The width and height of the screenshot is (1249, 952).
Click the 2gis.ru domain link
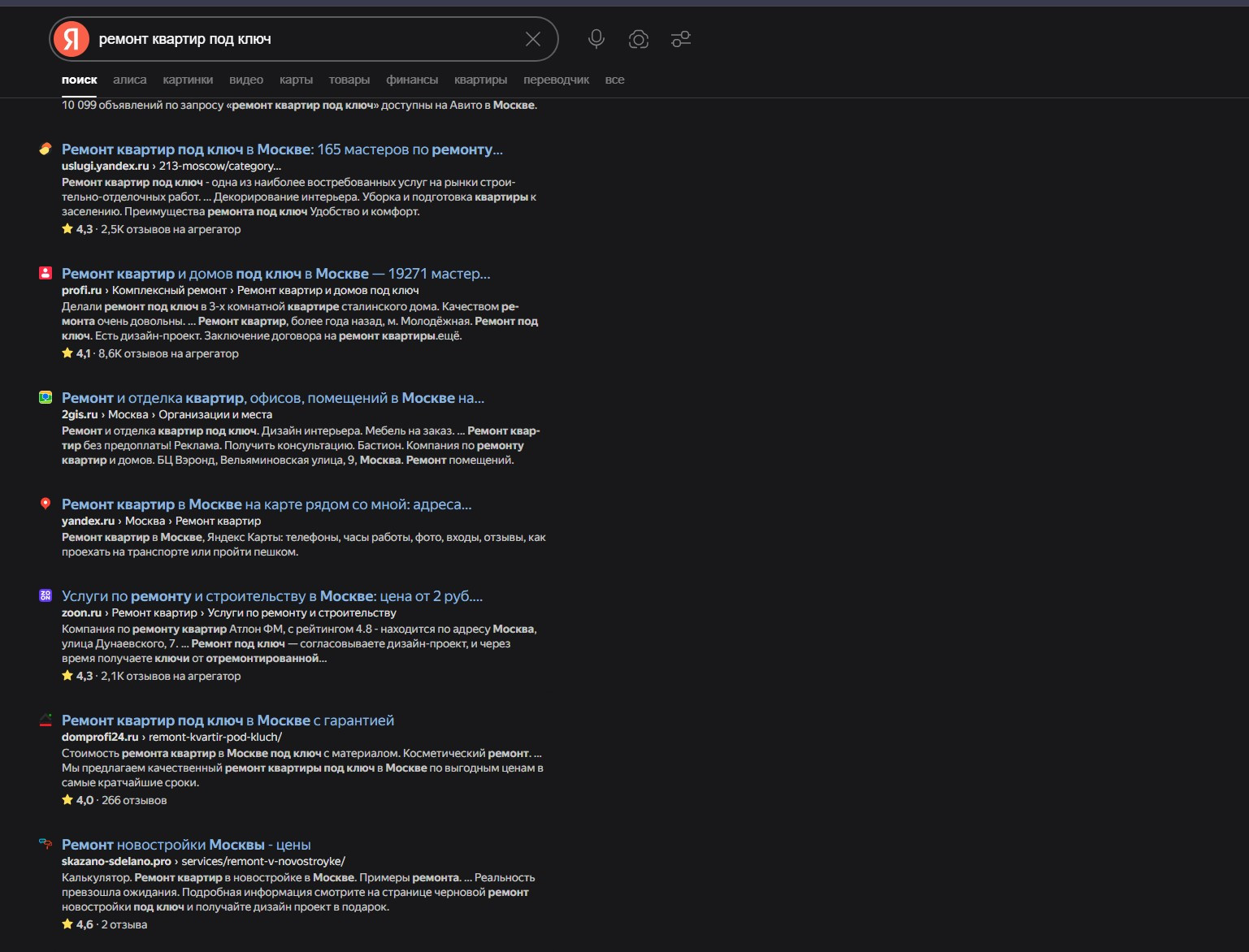coord(80,414)
